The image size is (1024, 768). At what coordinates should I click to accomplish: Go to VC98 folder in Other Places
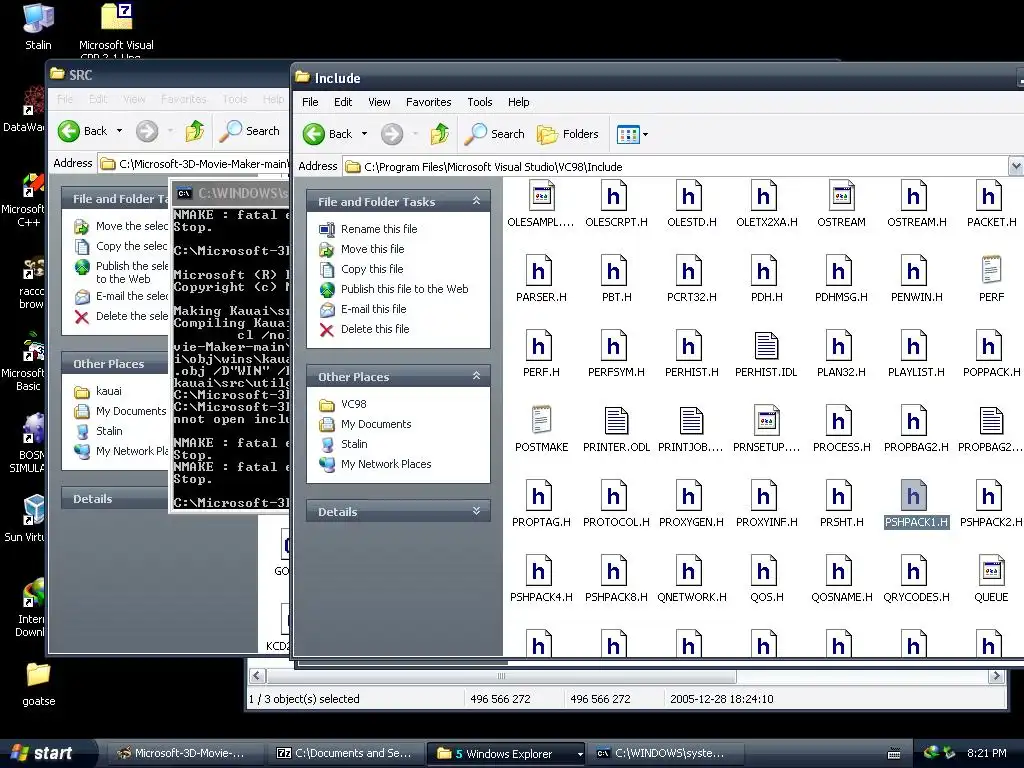pos(353,404)
